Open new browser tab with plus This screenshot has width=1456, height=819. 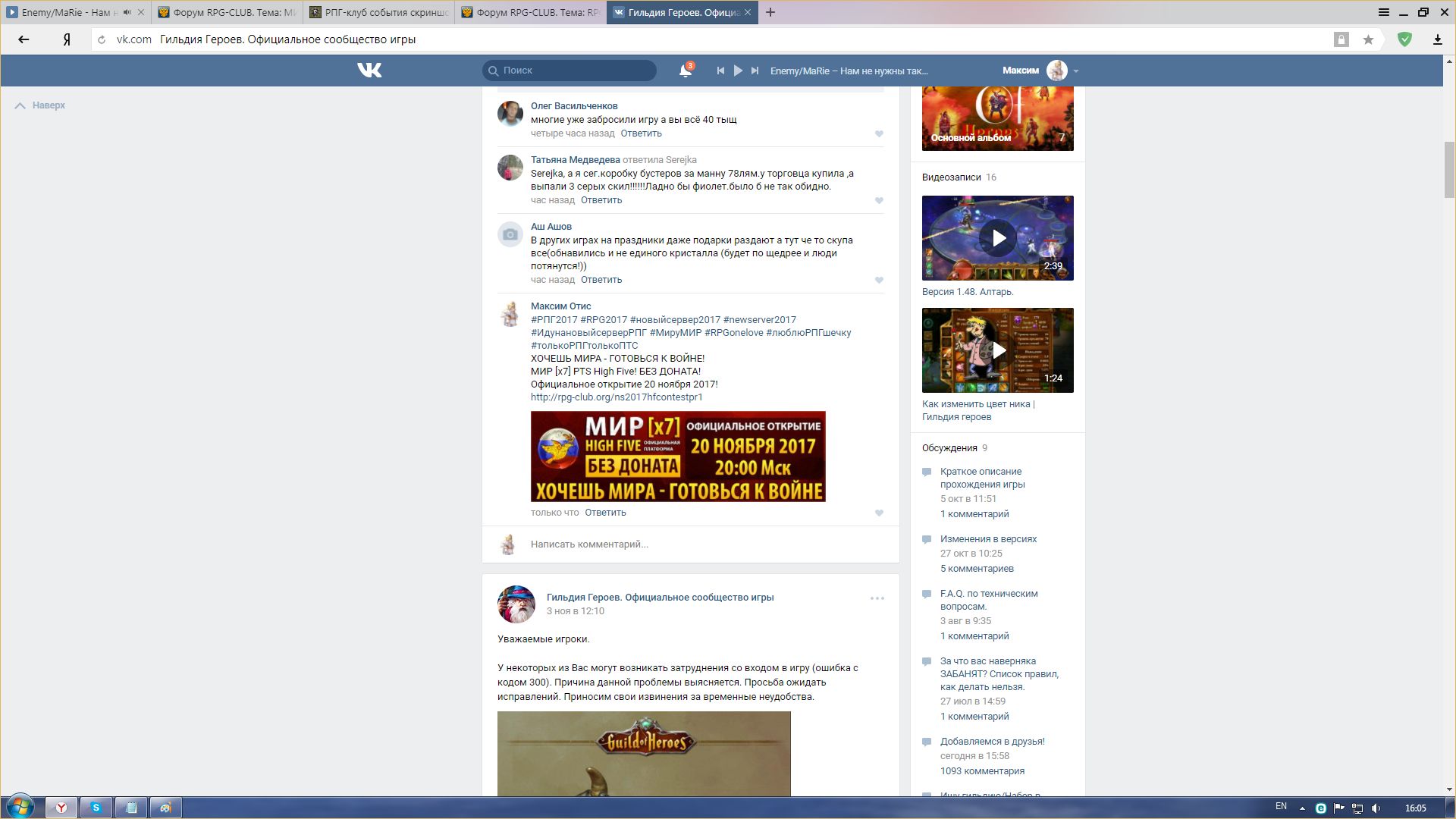(770, 12)
